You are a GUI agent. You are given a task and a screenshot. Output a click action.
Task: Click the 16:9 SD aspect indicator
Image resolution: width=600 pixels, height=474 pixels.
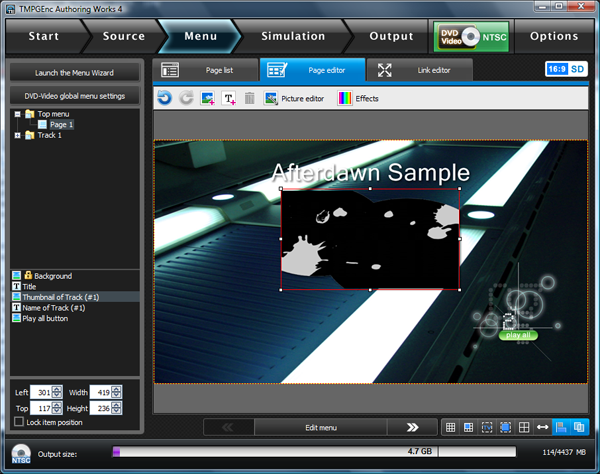pos(566,69)
